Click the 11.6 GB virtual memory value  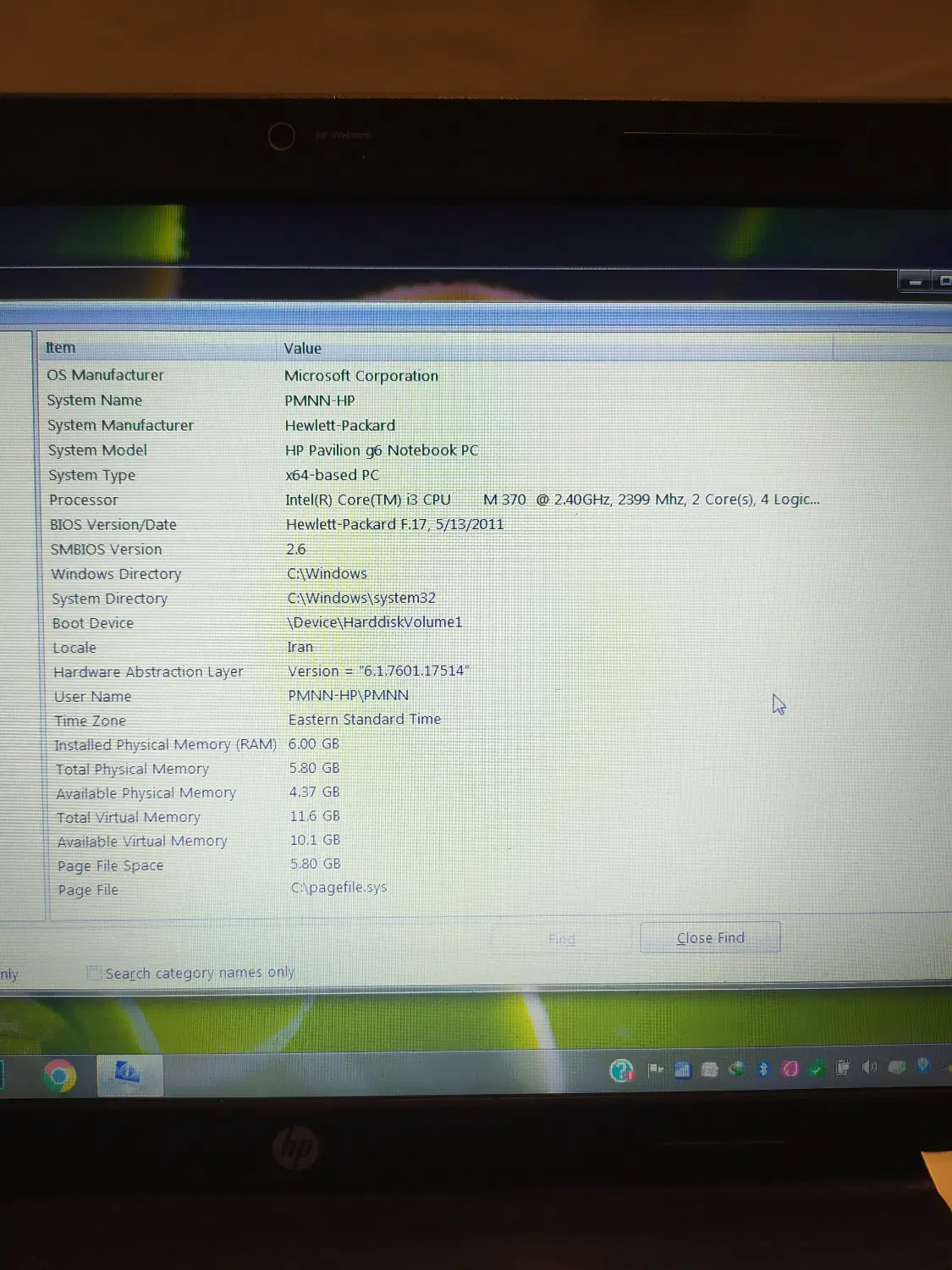pos(315,816)
